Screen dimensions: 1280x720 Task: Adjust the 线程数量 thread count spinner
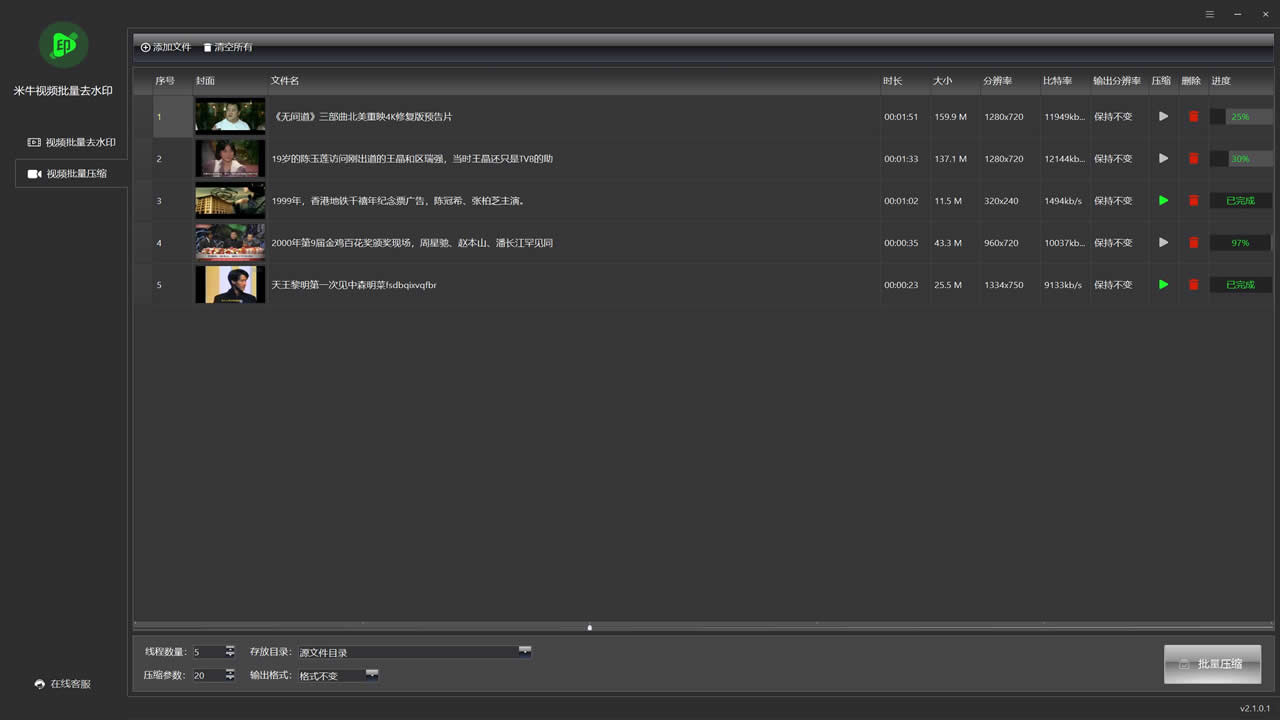click(230, 651)
